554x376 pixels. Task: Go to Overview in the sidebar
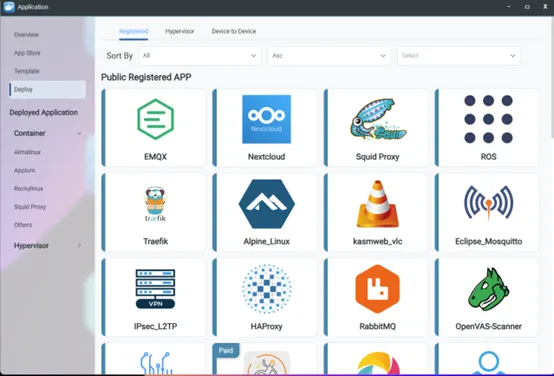(x=26, y=35)
